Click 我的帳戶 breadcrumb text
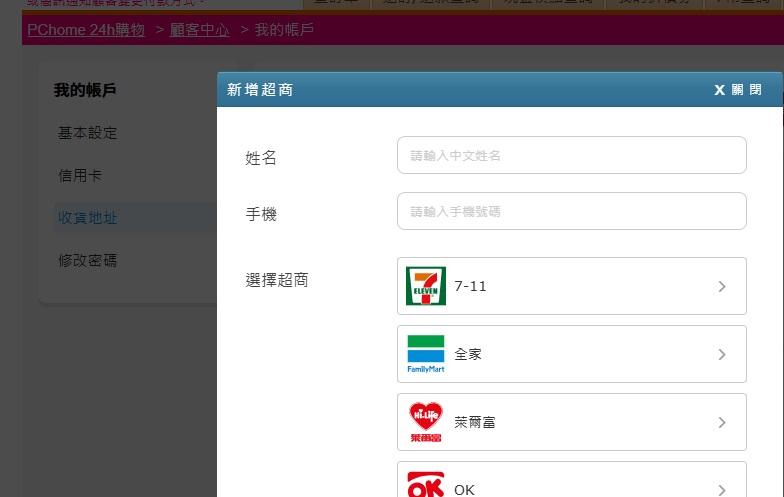Image resolution: width=784 pixels, height=497 pixels. pyautogui.click(x=284, y=30)
